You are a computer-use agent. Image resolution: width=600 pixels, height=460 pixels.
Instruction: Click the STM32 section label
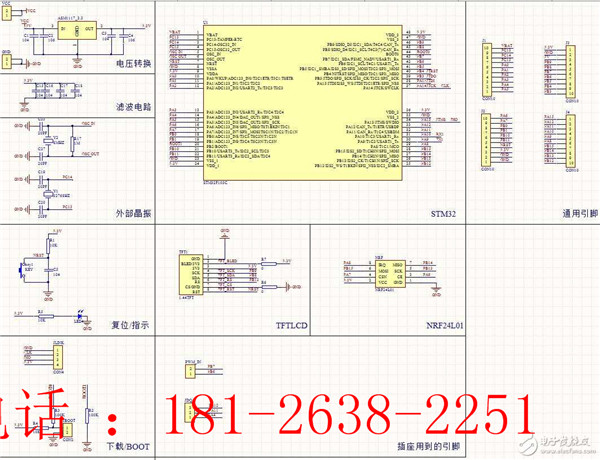tap(443, 214)
